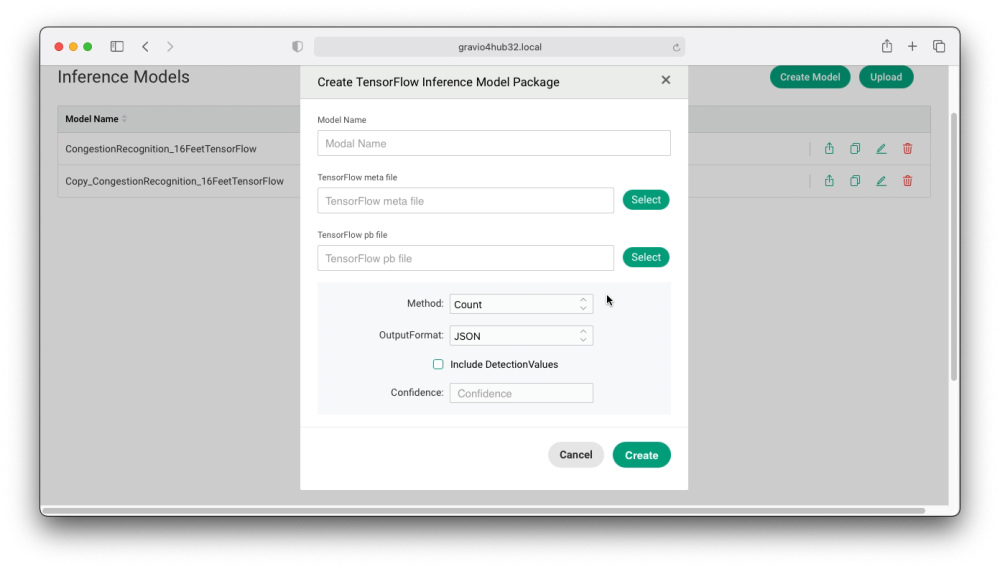The image size is (1000, 569).
Task: Delete the Copy_CongestionRecognition_16FeetTensorFlow model
Action: coord(907,181)
